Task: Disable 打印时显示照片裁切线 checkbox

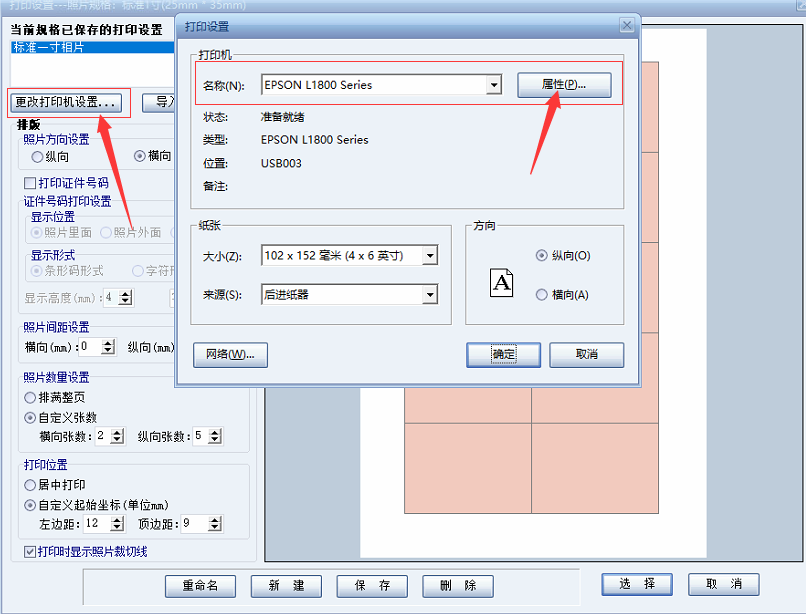Action: pos(30,552)
